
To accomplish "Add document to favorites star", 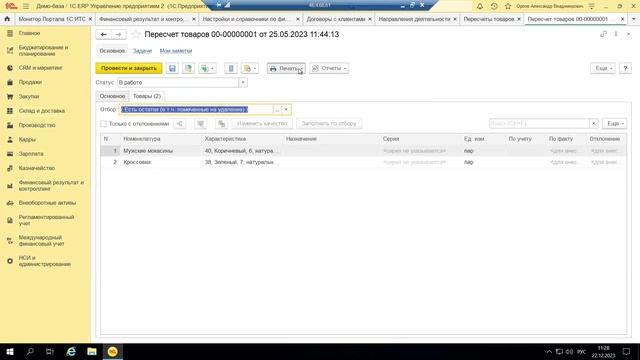I will click(x=136, y=35).
